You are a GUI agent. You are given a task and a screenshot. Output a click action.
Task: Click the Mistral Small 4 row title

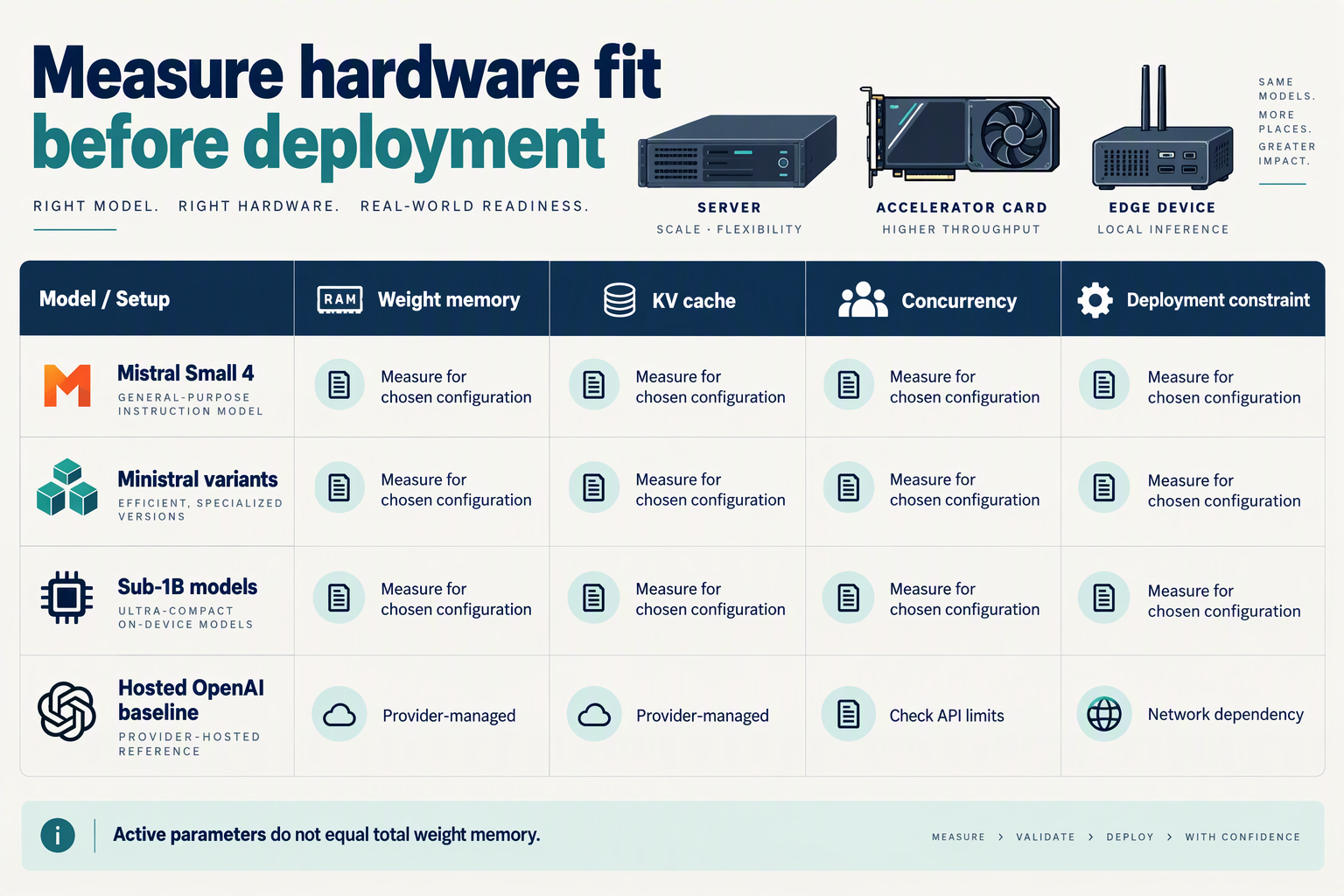click(x=185, y=374)
